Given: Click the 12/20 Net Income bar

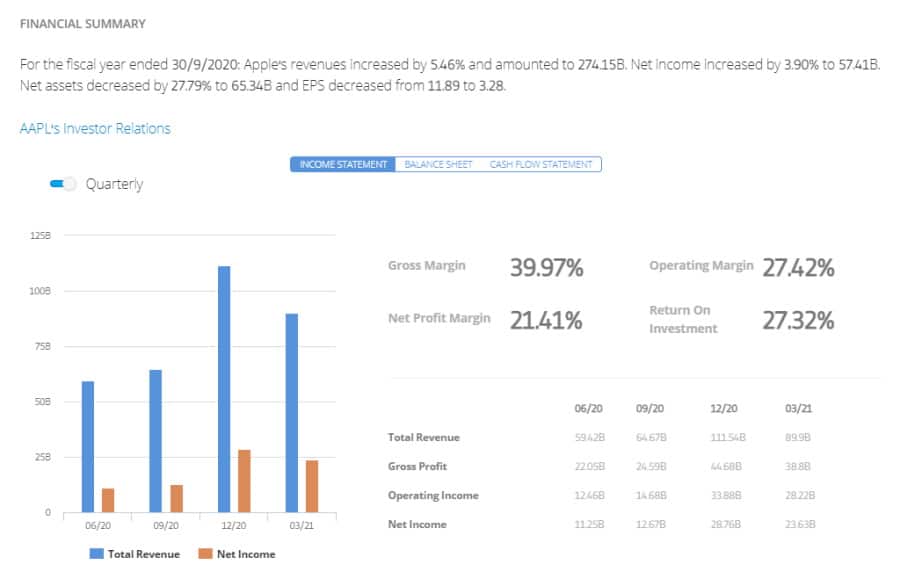Looking at the screenshot, I should point(245,481).
